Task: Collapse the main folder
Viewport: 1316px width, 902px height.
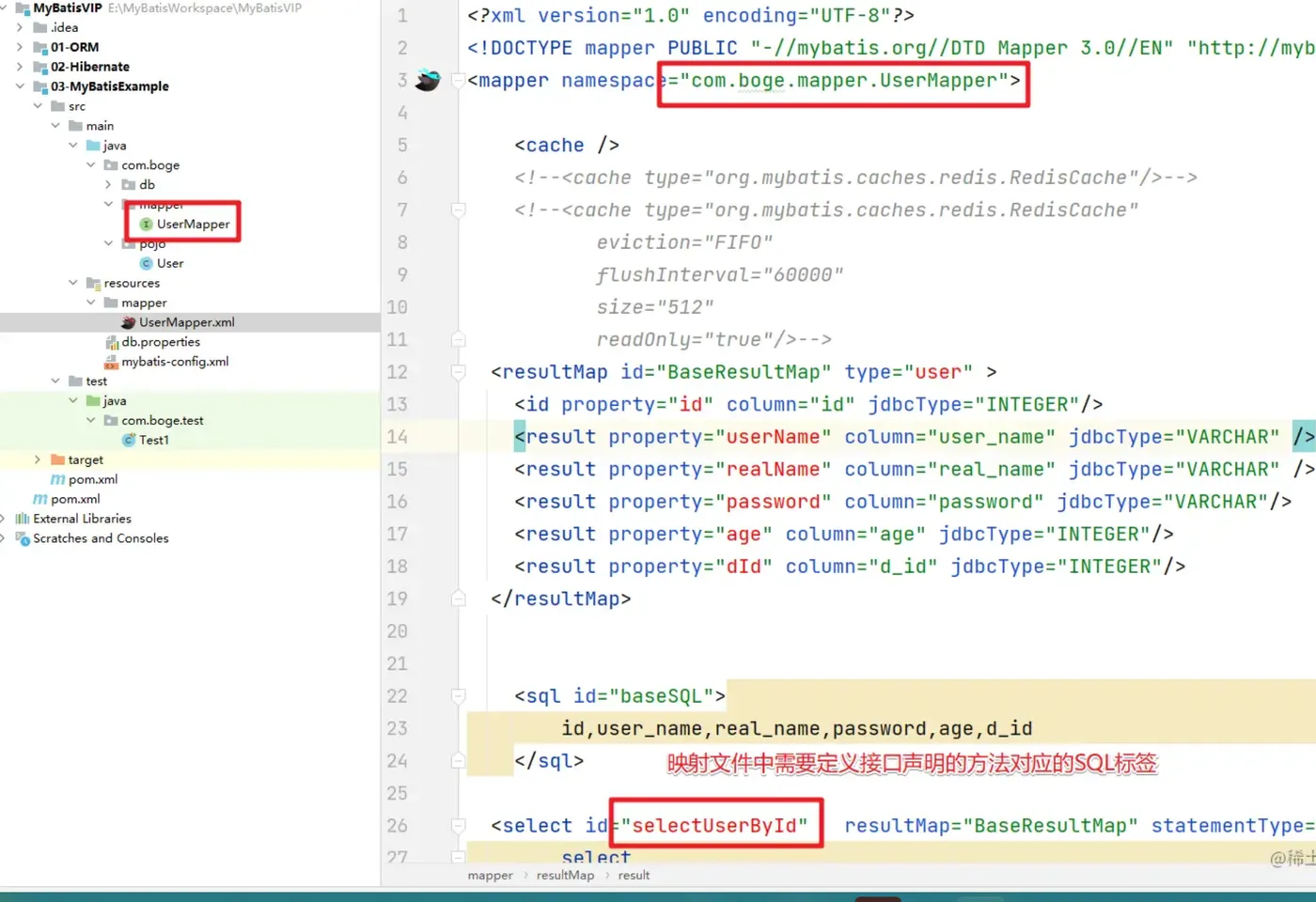Action: (x=55, y=126)
